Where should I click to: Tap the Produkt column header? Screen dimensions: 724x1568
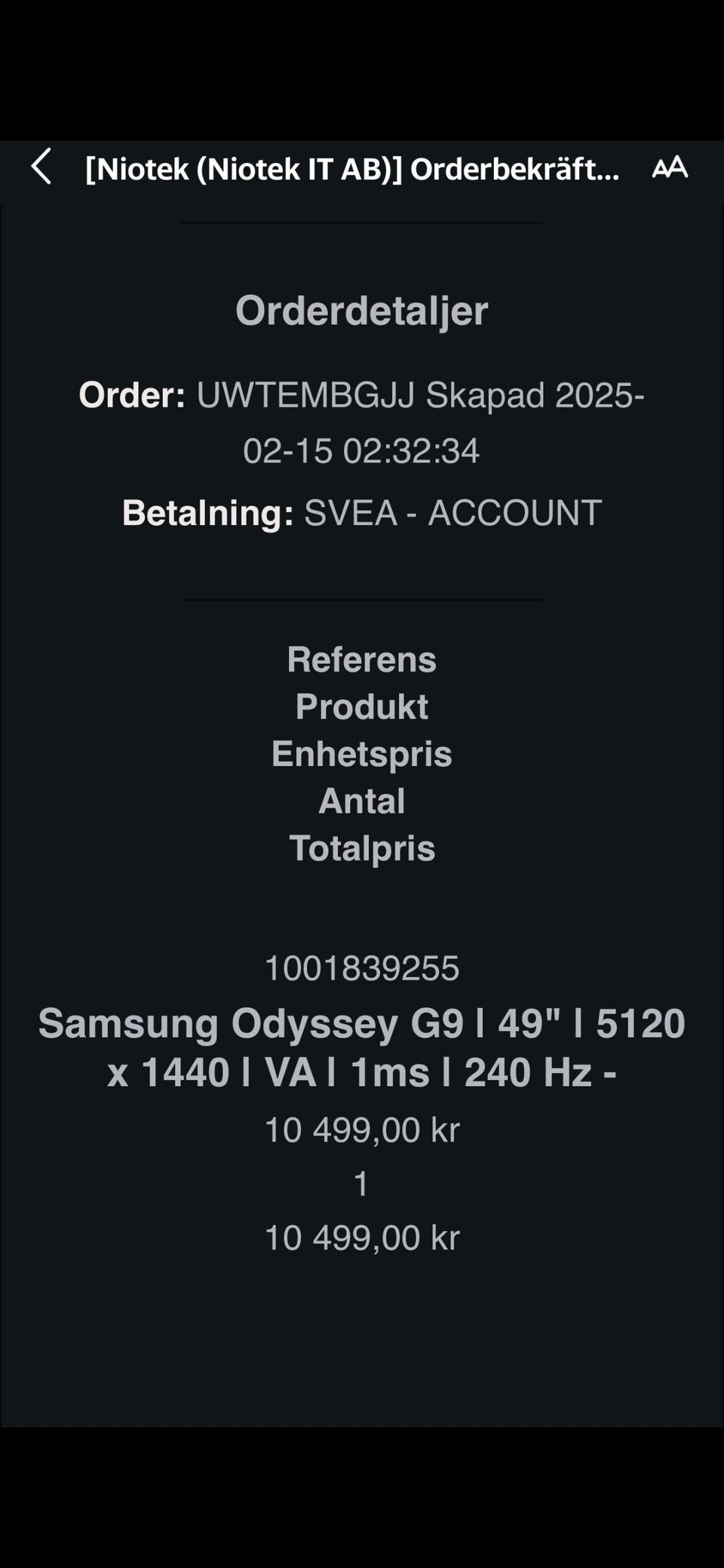362,707
